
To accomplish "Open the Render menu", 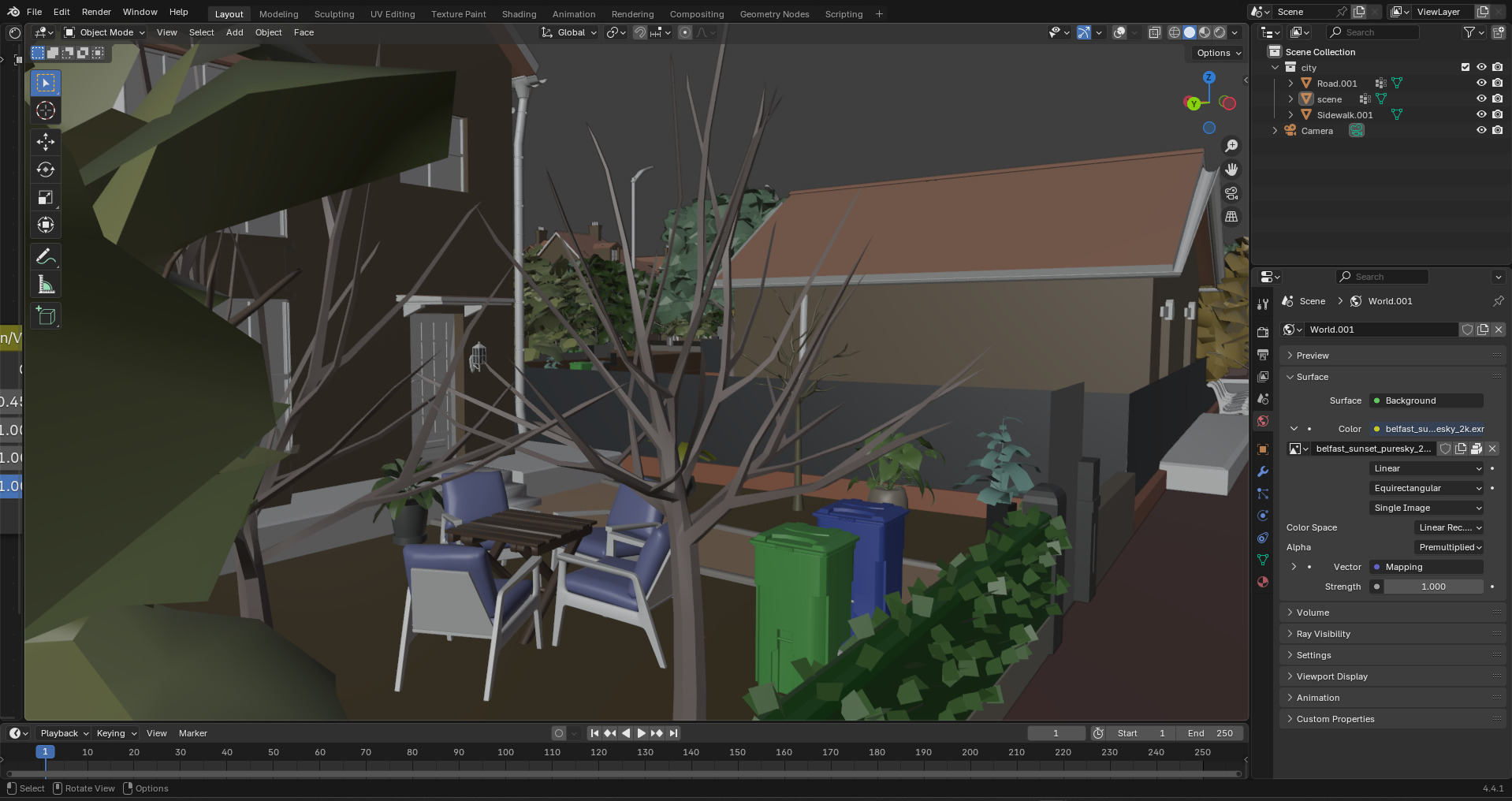I will coord(96,12).
